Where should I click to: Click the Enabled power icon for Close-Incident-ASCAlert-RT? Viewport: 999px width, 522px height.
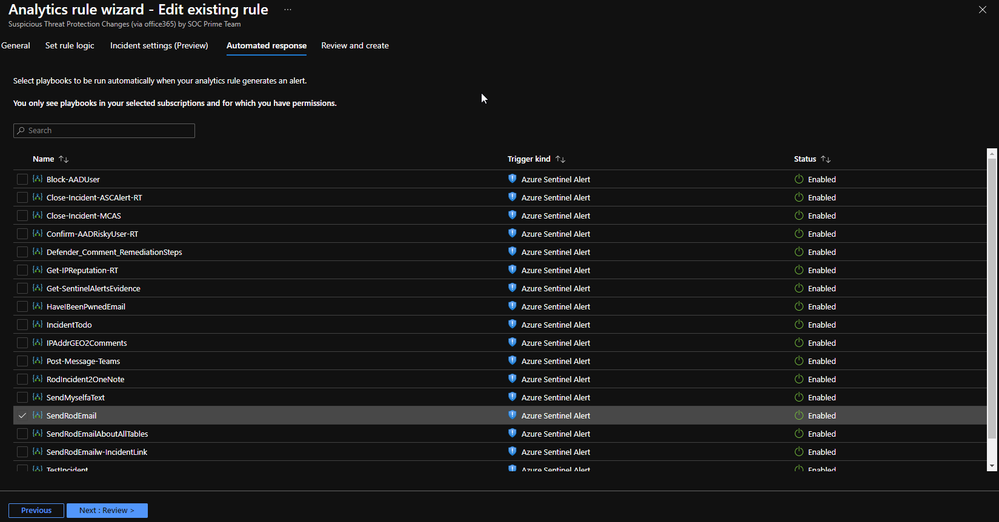799,198
